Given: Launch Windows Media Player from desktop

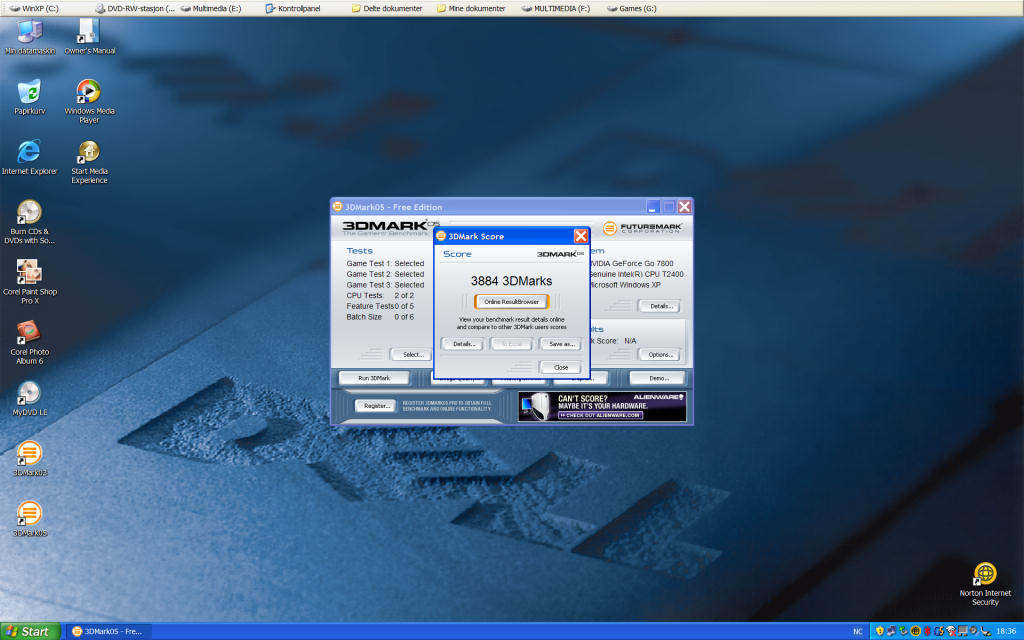Looking at the screenshot, I should (89, 101).
